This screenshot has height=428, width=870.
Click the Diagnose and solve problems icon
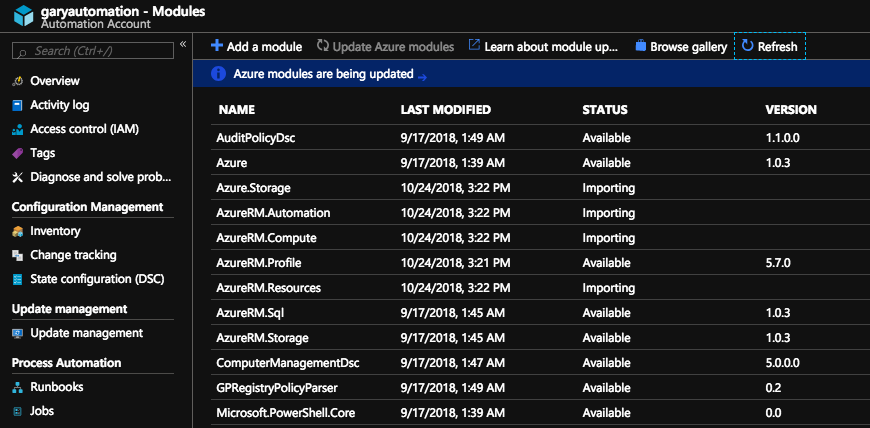pos(18,177)
